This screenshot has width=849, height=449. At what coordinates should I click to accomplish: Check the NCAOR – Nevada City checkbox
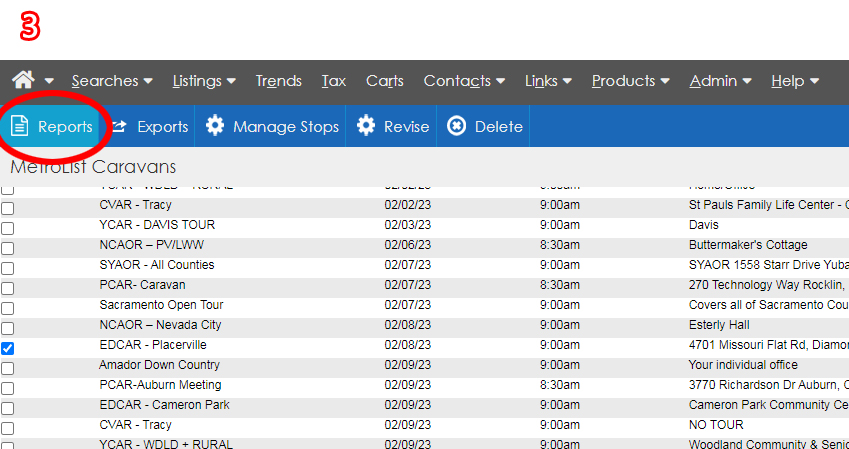point(7,329)
